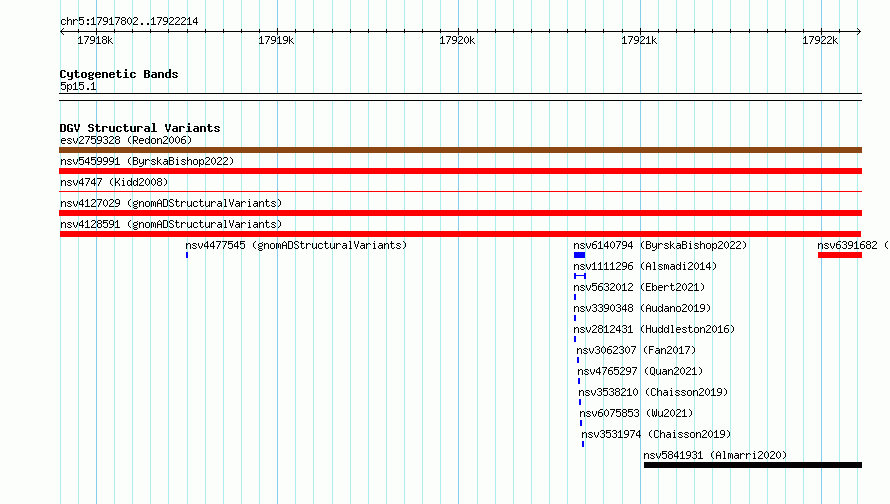This screenshot has height=504, width=890.
Task: Click the 17919k ruler label
Action: [276, 40]
